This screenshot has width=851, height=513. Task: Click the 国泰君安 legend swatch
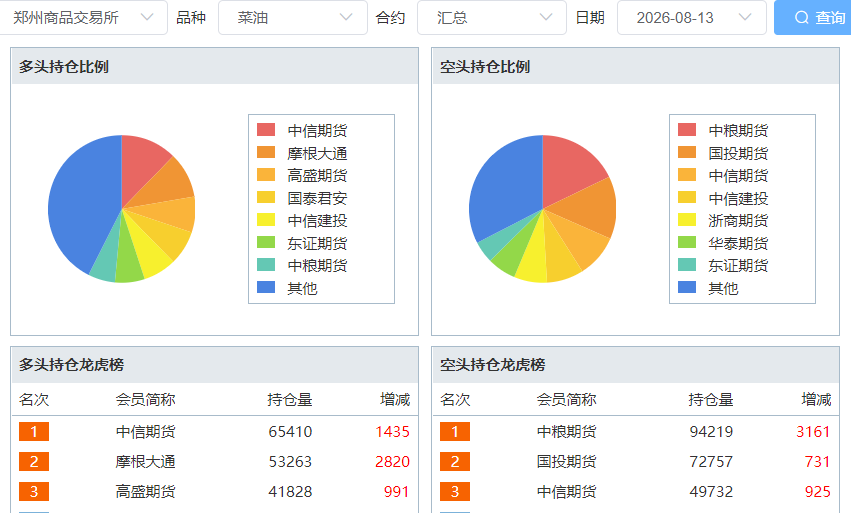[266, 198]
